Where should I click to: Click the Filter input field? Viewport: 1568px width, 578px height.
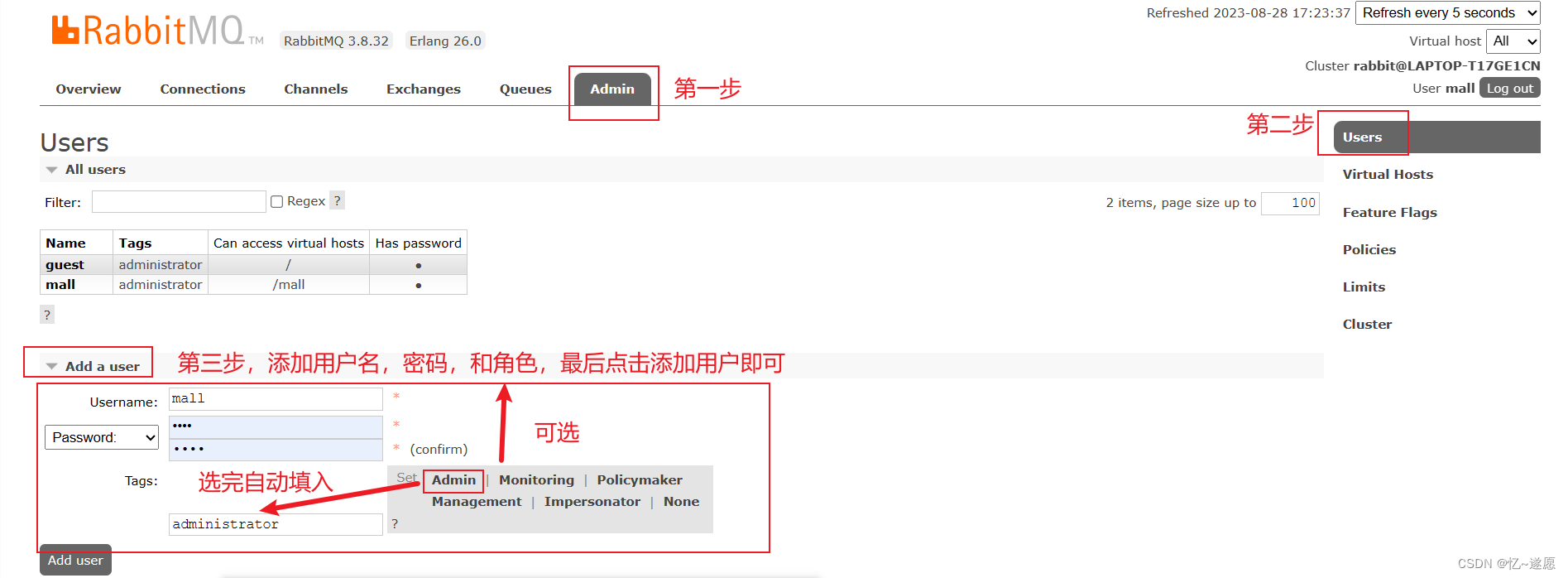coord(179,202)
